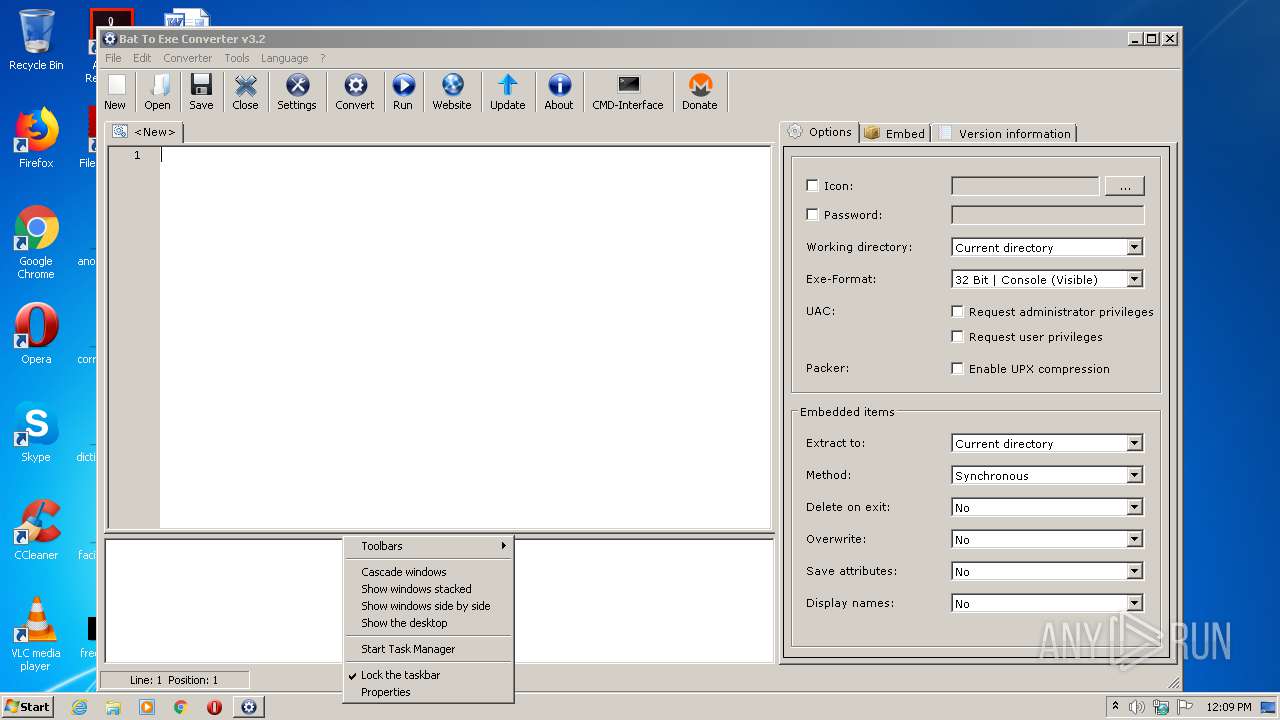Open the Working directory dropdown

pos(1047,247)
